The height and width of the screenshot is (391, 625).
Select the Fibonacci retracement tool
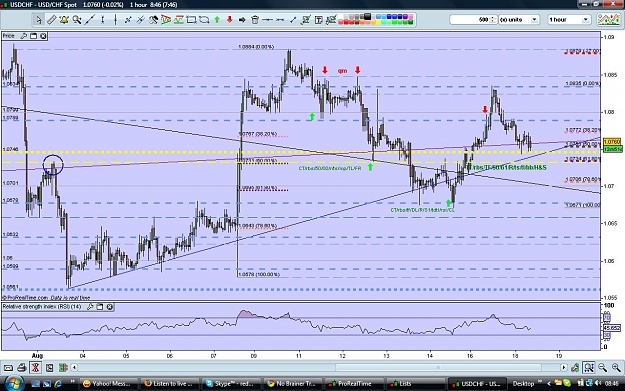(179, 20)
